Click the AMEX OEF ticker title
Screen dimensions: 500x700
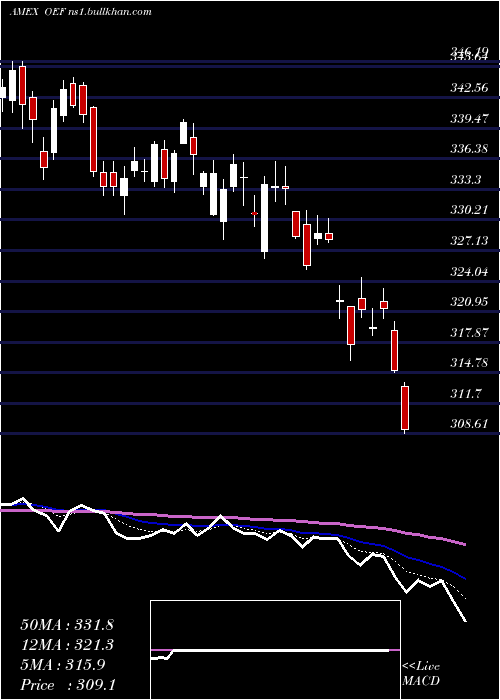point(80,12)
